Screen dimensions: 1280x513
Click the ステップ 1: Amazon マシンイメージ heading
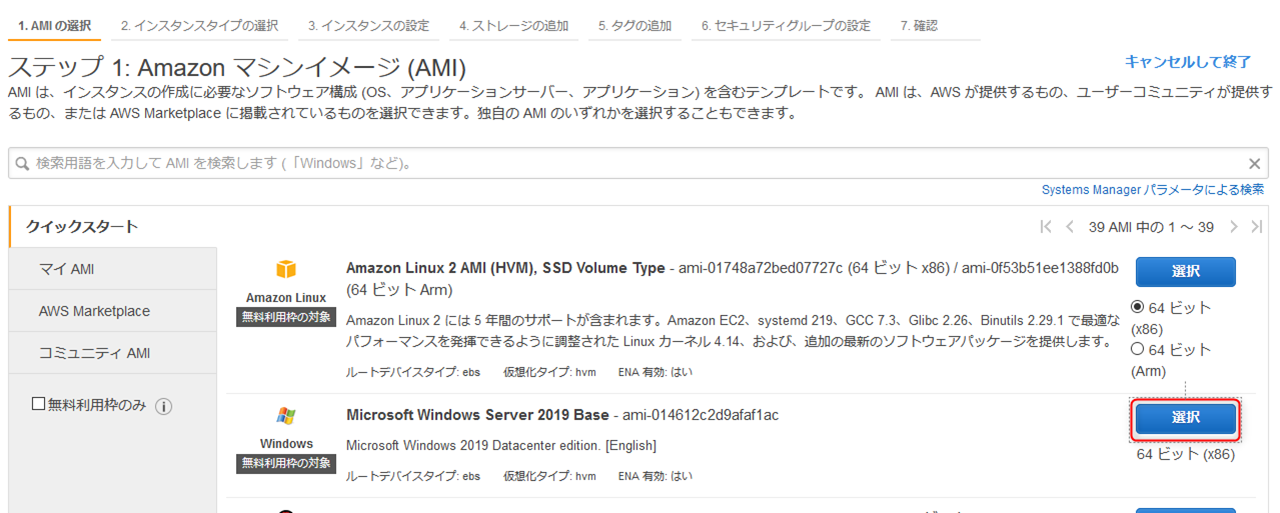[x=238, y=68]
